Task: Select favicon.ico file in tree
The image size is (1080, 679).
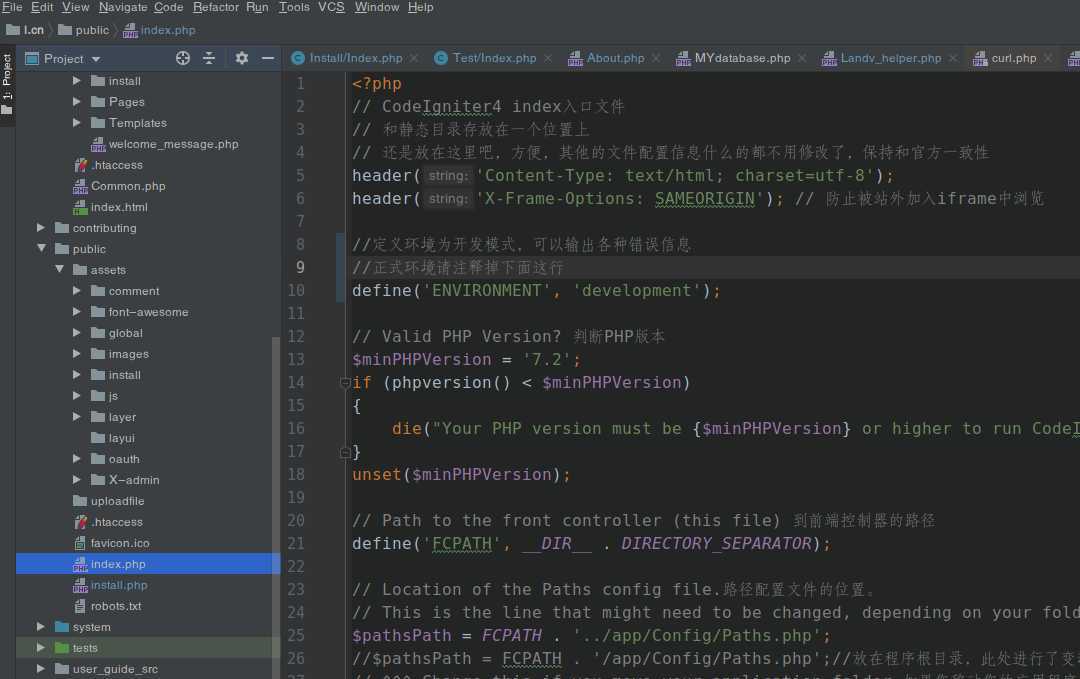Action: click(x=120, y=543)
